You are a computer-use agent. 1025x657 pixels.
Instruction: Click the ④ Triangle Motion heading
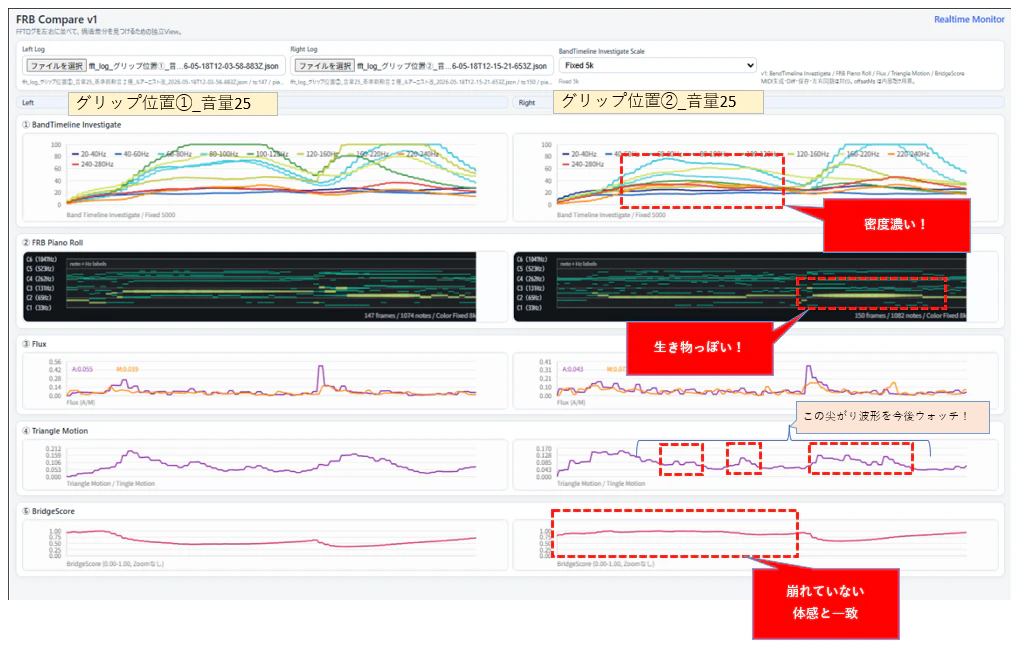pos(55,431)
